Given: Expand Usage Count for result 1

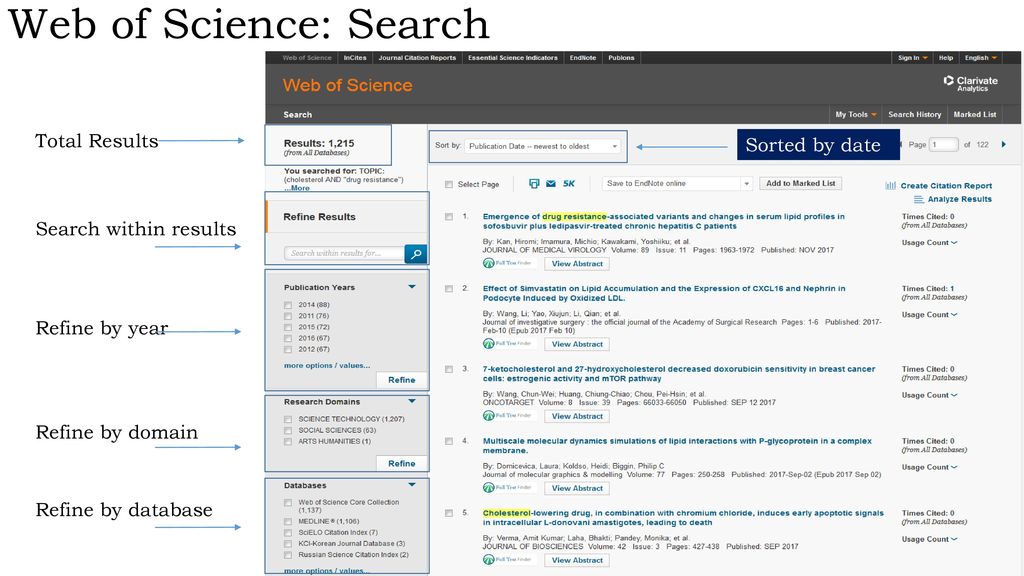Looking at the screenshot, I should coord(929,242).
